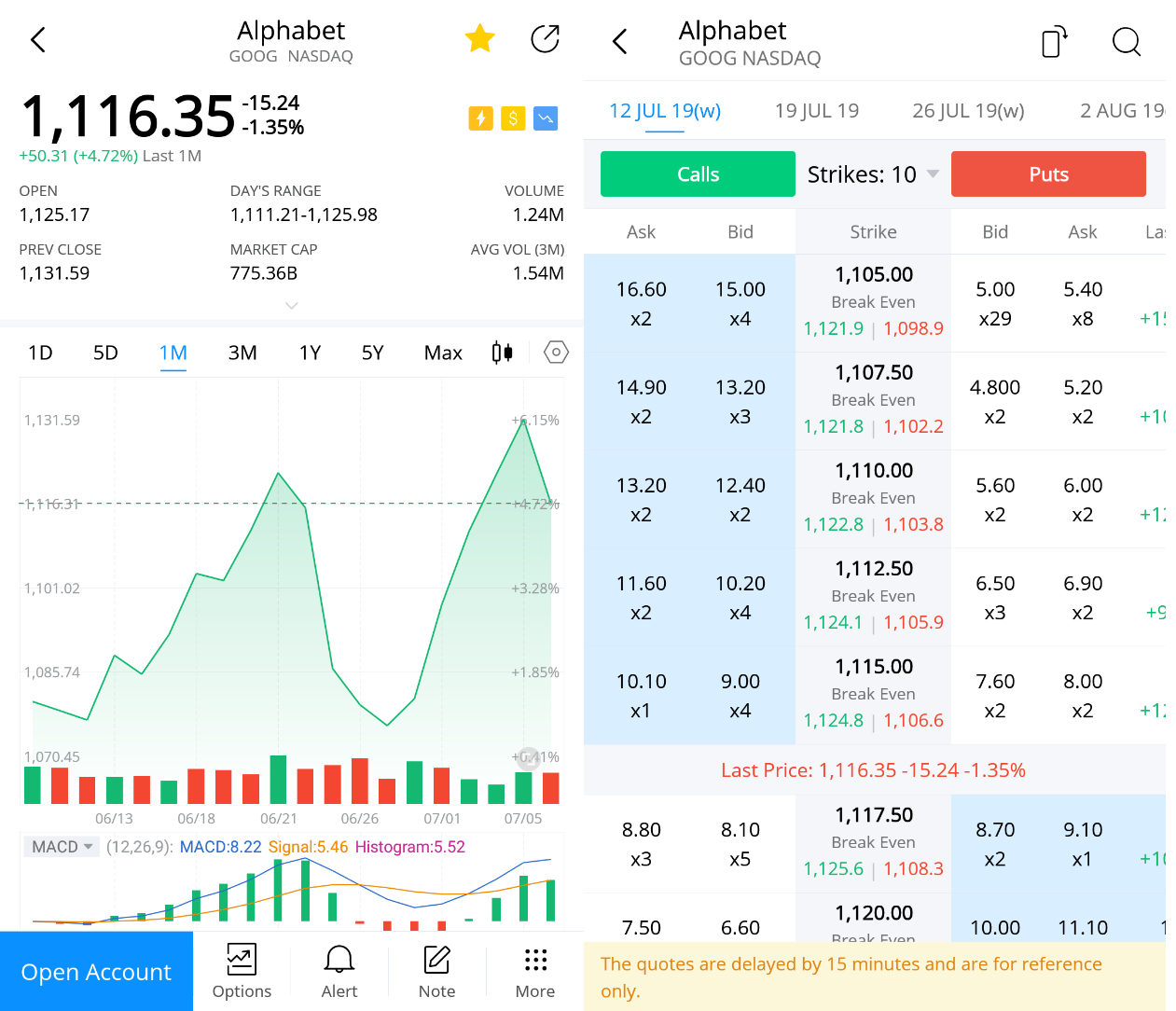Select the 1,110.00 strike row
This screenshot has width=1176, height=1011.
[874, 498]
